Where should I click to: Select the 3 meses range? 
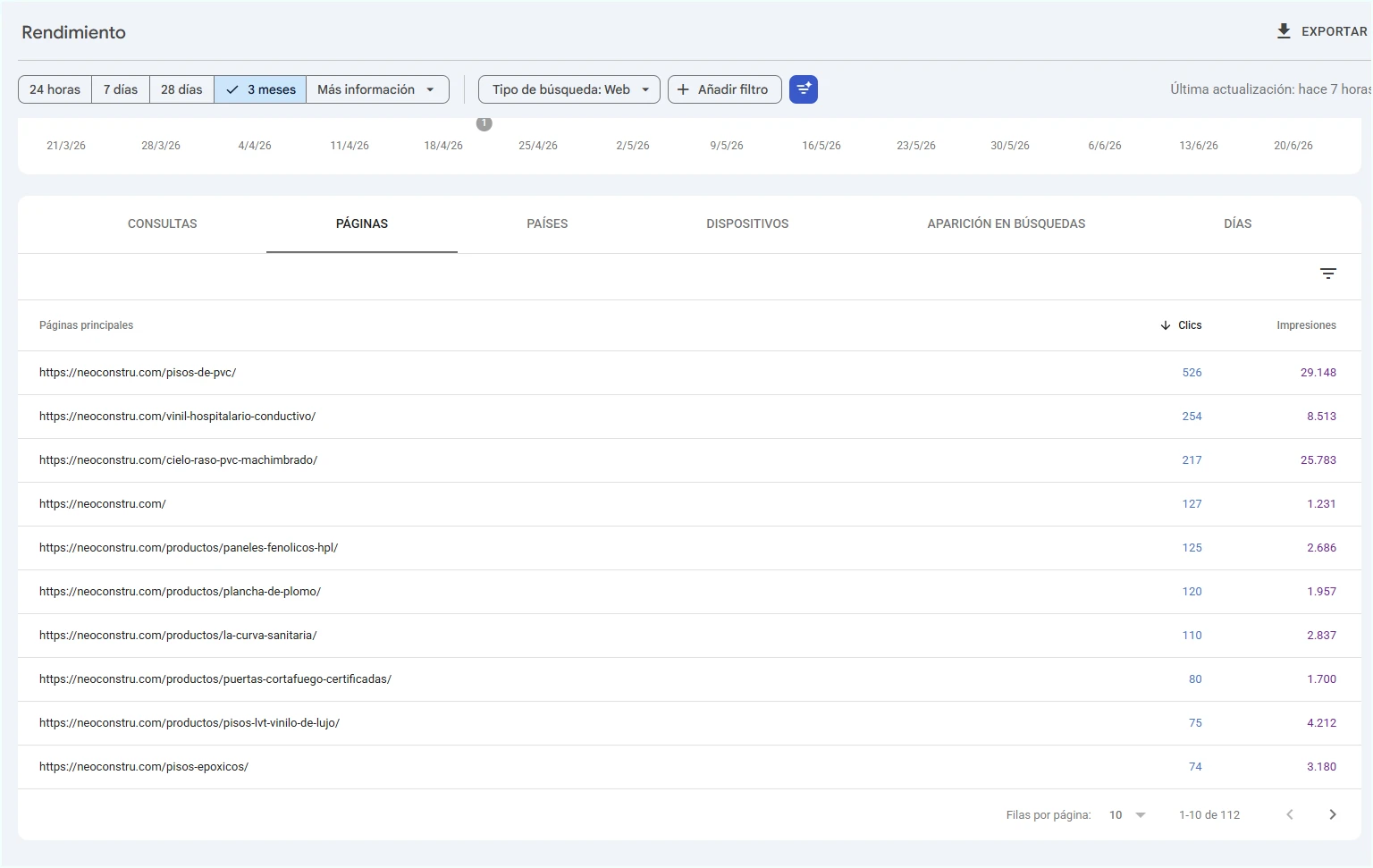260,89
